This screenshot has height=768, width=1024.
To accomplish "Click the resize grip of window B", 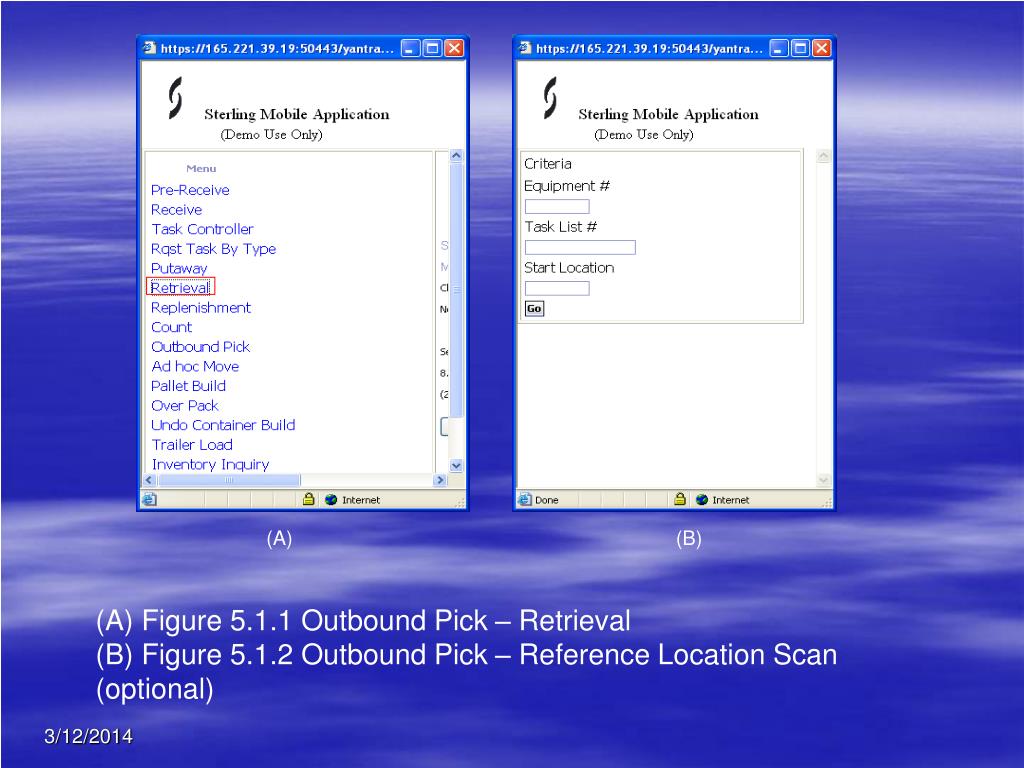I will tap(827, 503).
